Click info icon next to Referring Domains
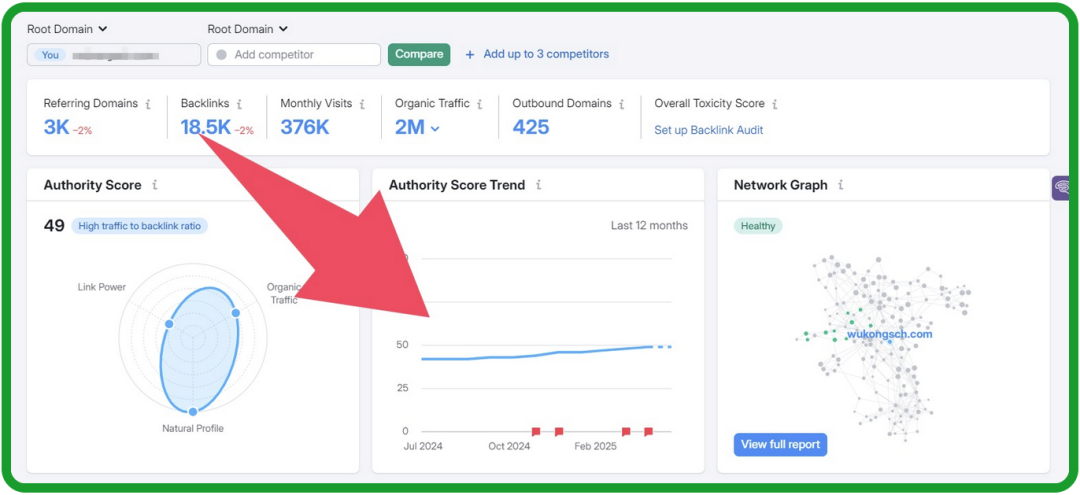The width and height of the screenshot is (1080, 495). tap(148, 104)
